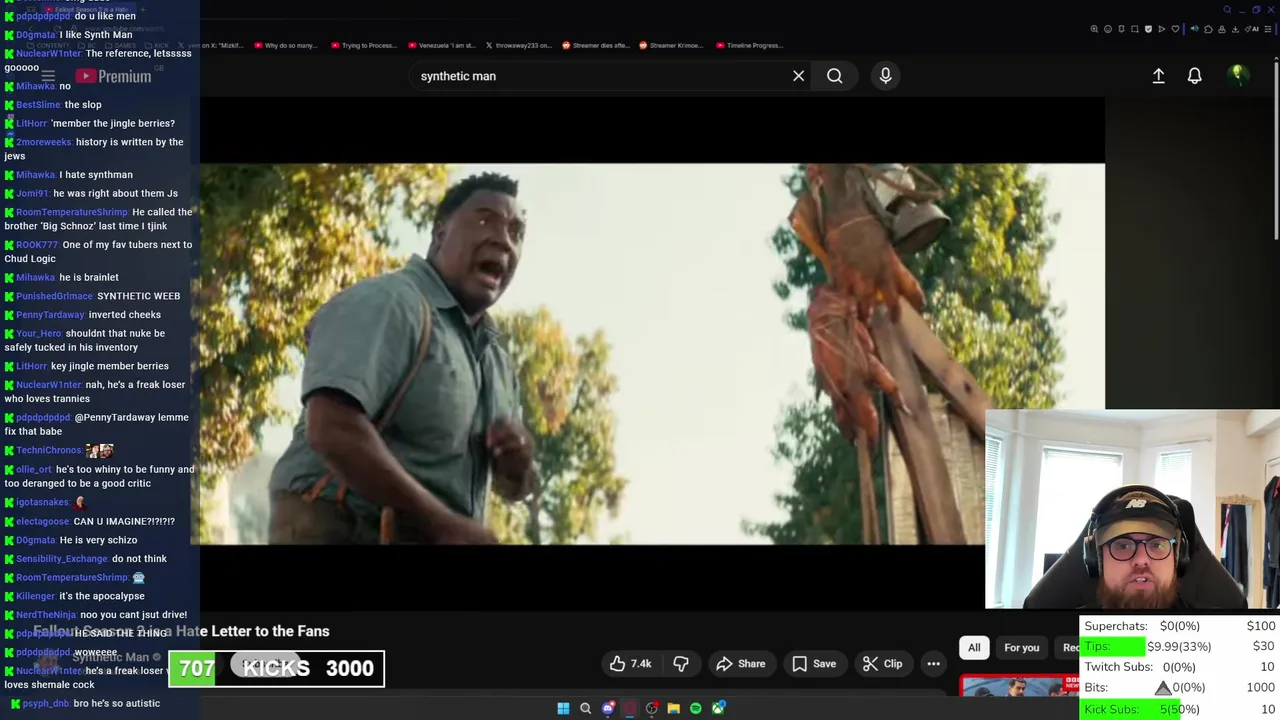This screenshot has width=1280, height=720.
Task: Click chat message 'SYNTHETIC WEEB'
Action: click(138, 296)
